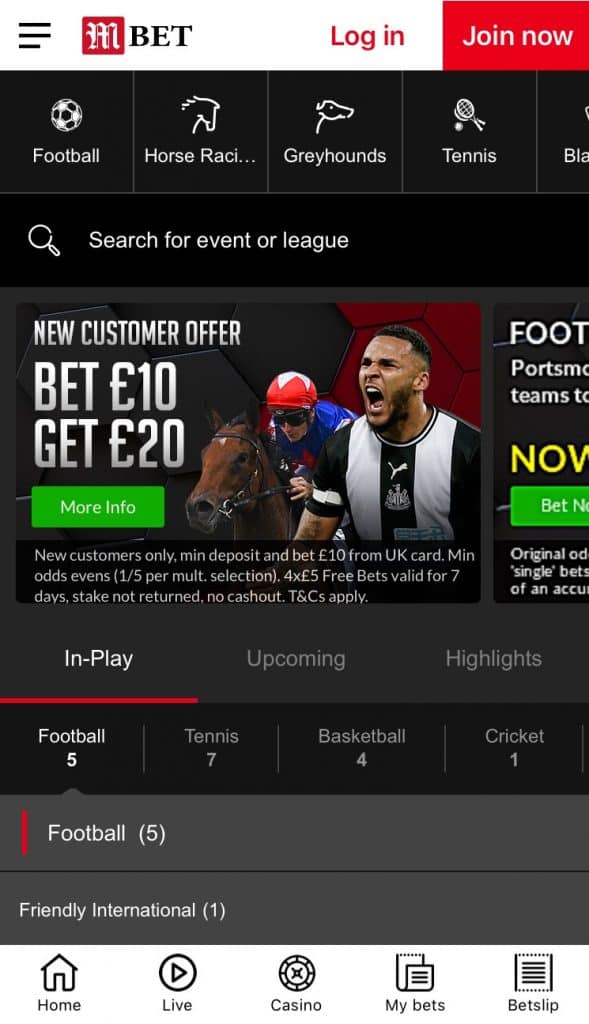Collapse the Football (5) header

(294, 833)
